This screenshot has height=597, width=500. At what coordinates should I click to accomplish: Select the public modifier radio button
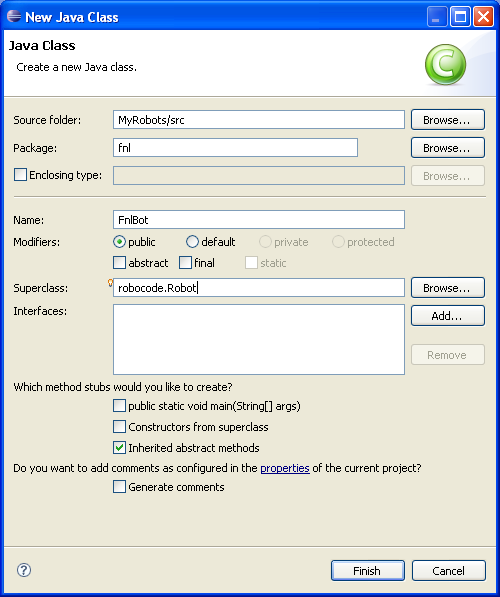point(119,242)
